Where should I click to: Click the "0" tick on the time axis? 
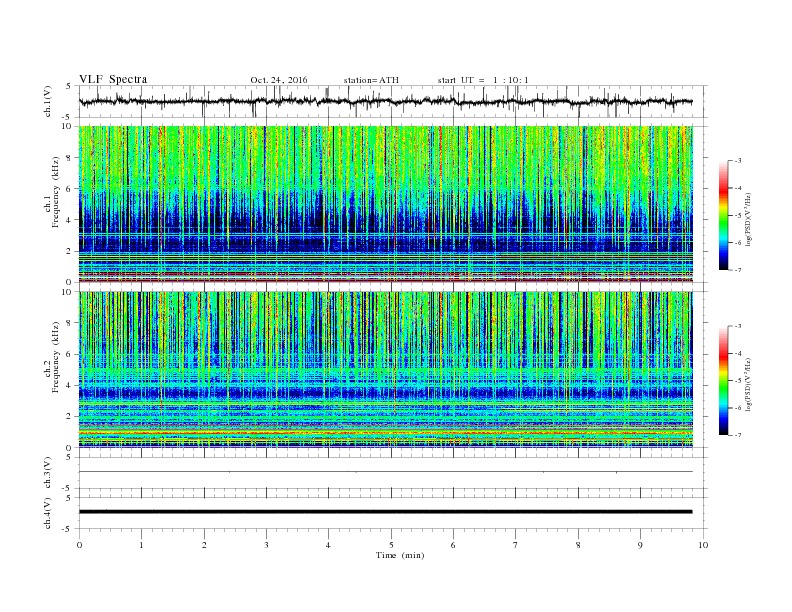[79, 545]
